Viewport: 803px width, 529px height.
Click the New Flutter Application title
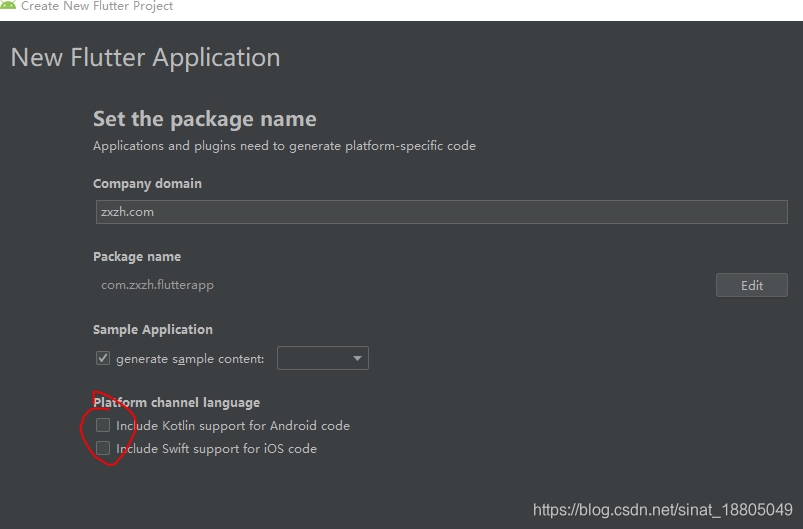pyautogui.click(x=145, y=57)
